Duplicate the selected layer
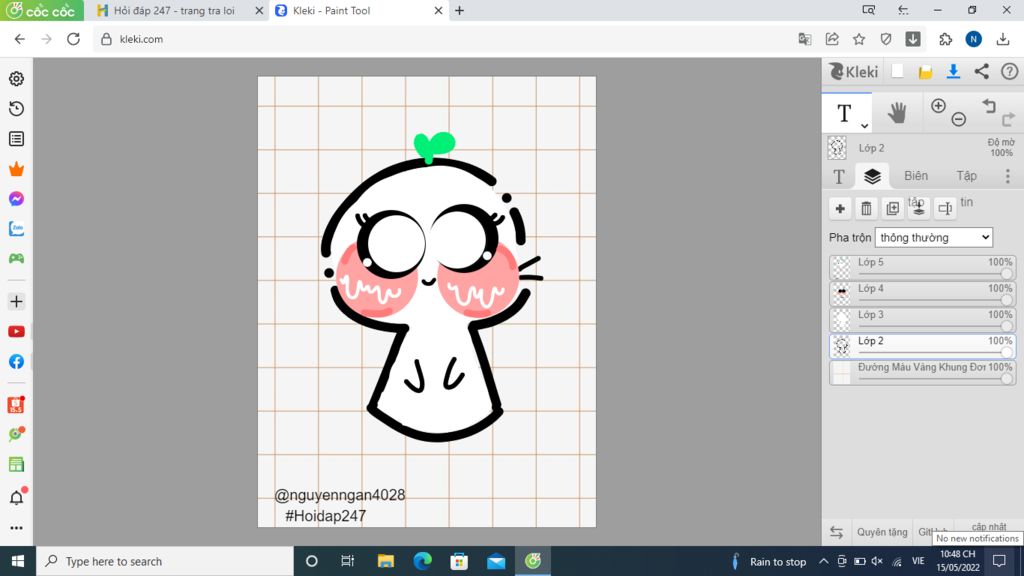The height and width of the screenshot is (576, 1024). (x=892, y=208)
